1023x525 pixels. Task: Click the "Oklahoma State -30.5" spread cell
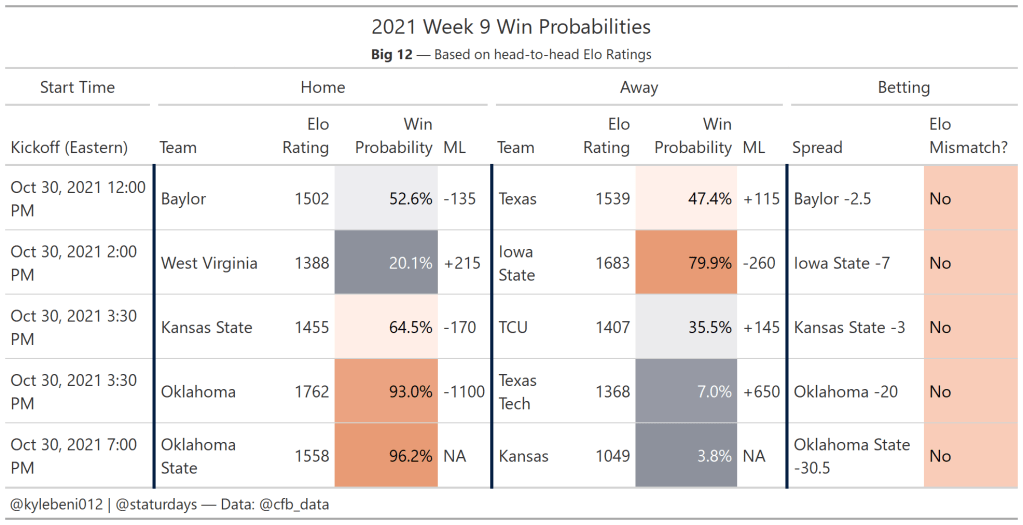851,456
